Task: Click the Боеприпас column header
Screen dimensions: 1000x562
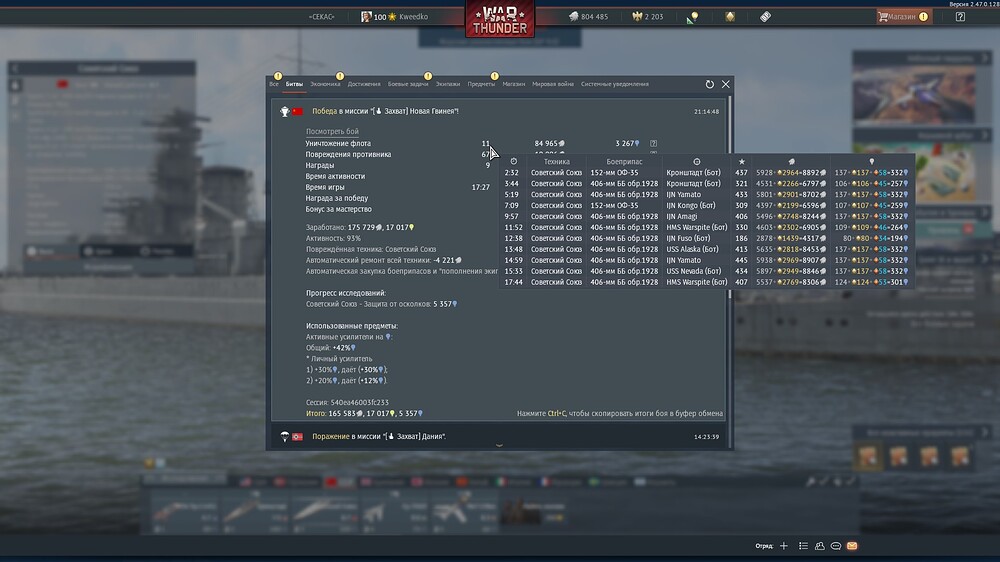Action: (624, 162)
